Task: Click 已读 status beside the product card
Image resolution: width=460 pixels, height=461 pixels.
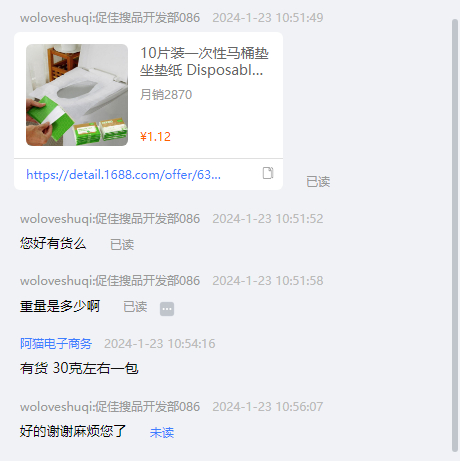Action: click(318, 182)
